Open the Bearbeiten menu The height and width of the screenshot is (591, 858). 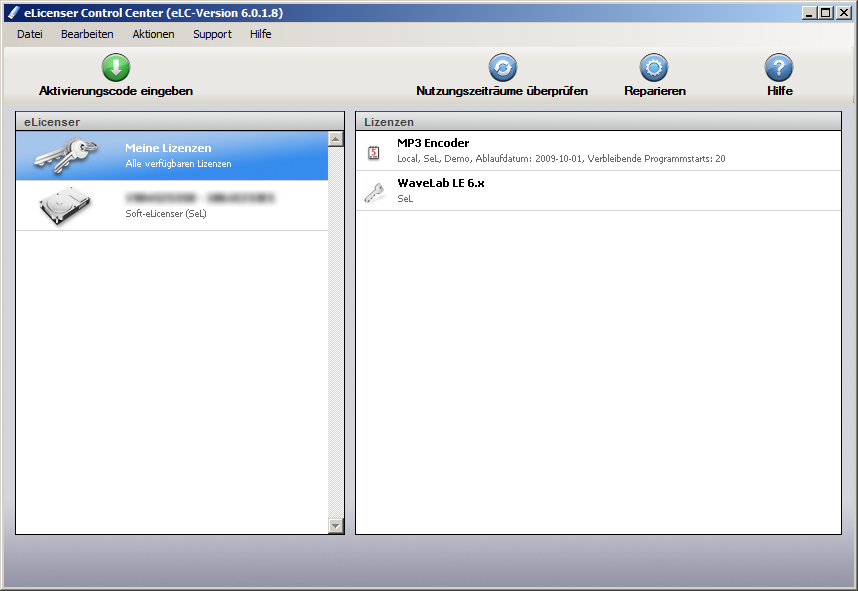click(87, 34)
